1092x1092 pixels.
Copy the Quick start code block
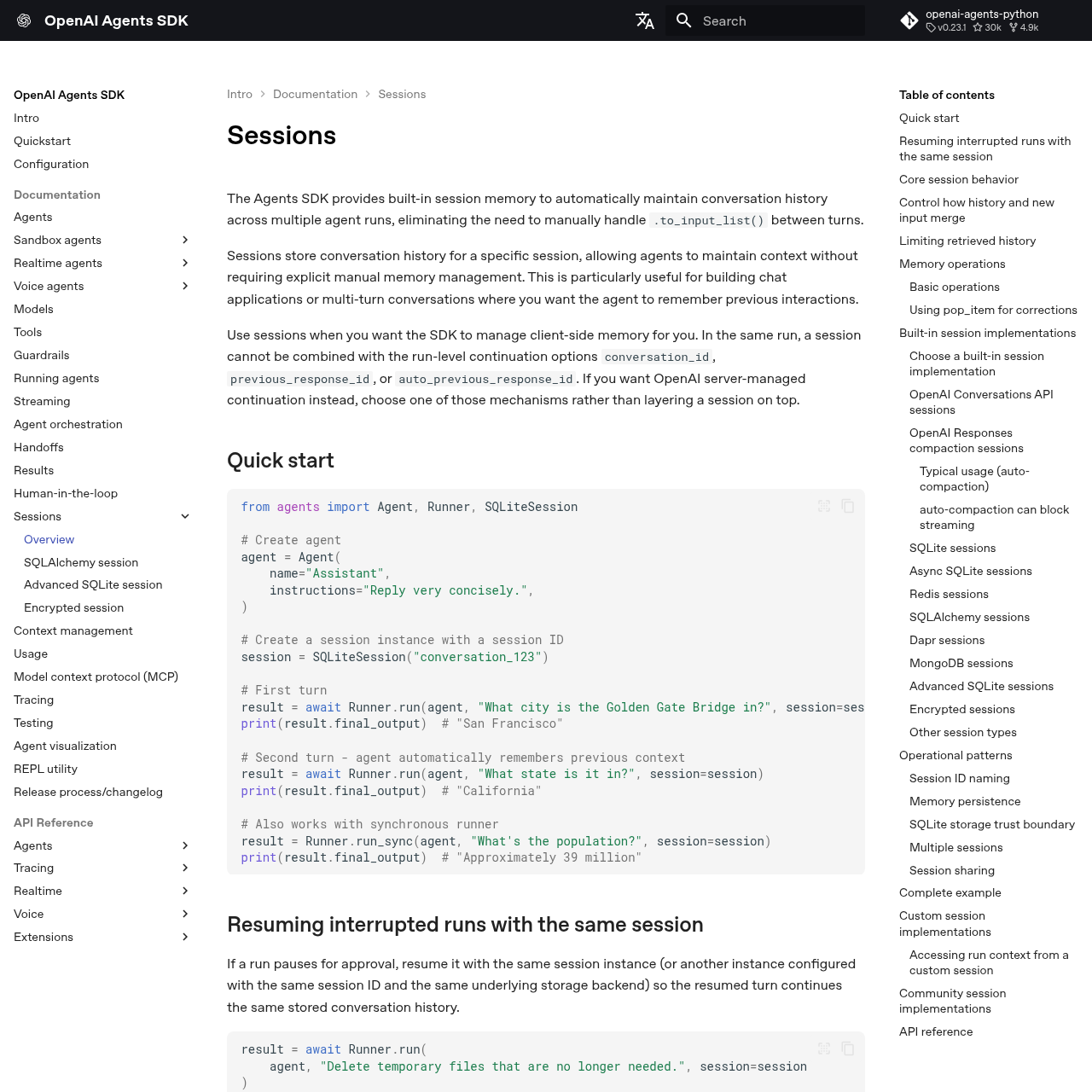coord(848,506)
